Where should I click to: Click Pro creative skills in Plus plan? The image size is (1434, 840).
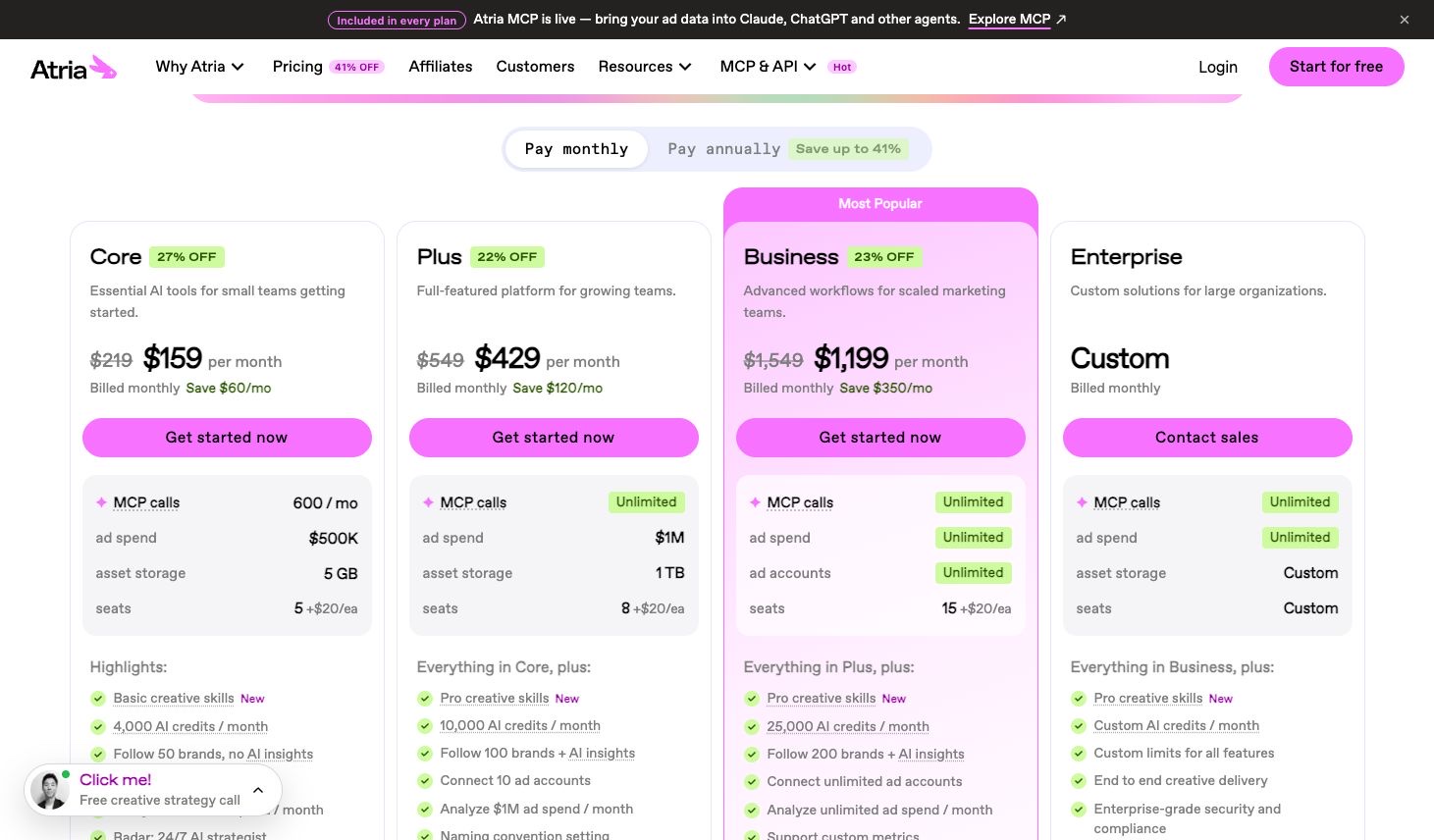point(495,699)
